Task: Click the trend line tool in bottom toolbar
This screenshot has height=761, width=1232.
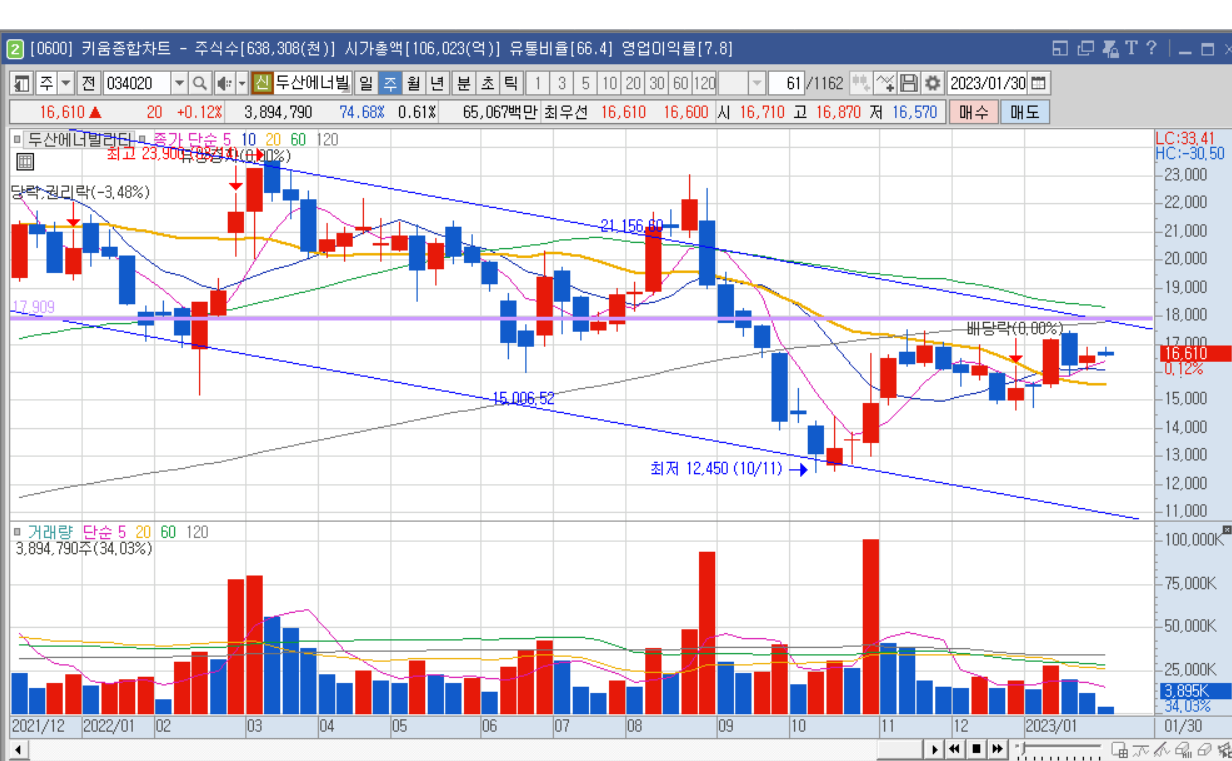Action: [1140, 749]
